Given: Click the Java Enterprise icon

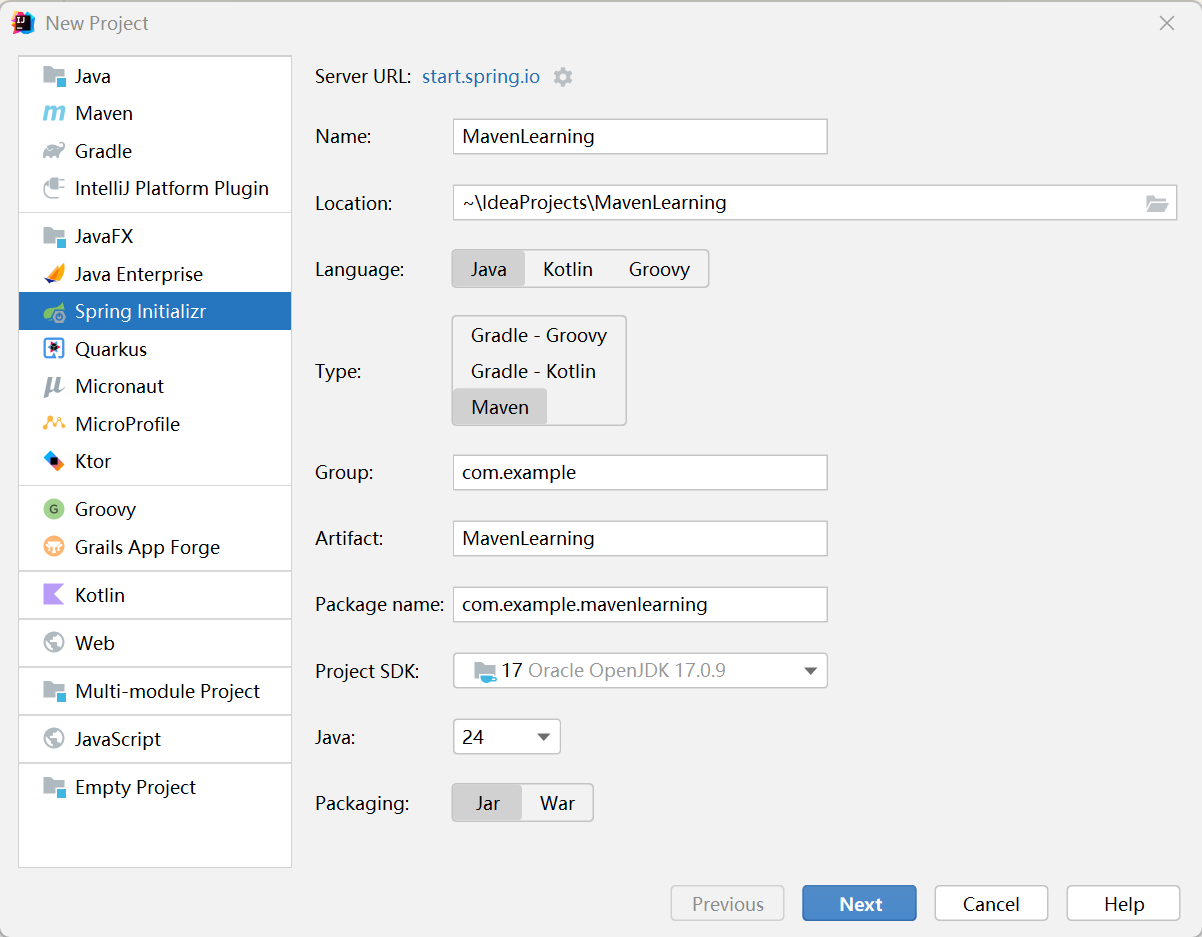Looking at the screenshot, I should tap(54, 274).
